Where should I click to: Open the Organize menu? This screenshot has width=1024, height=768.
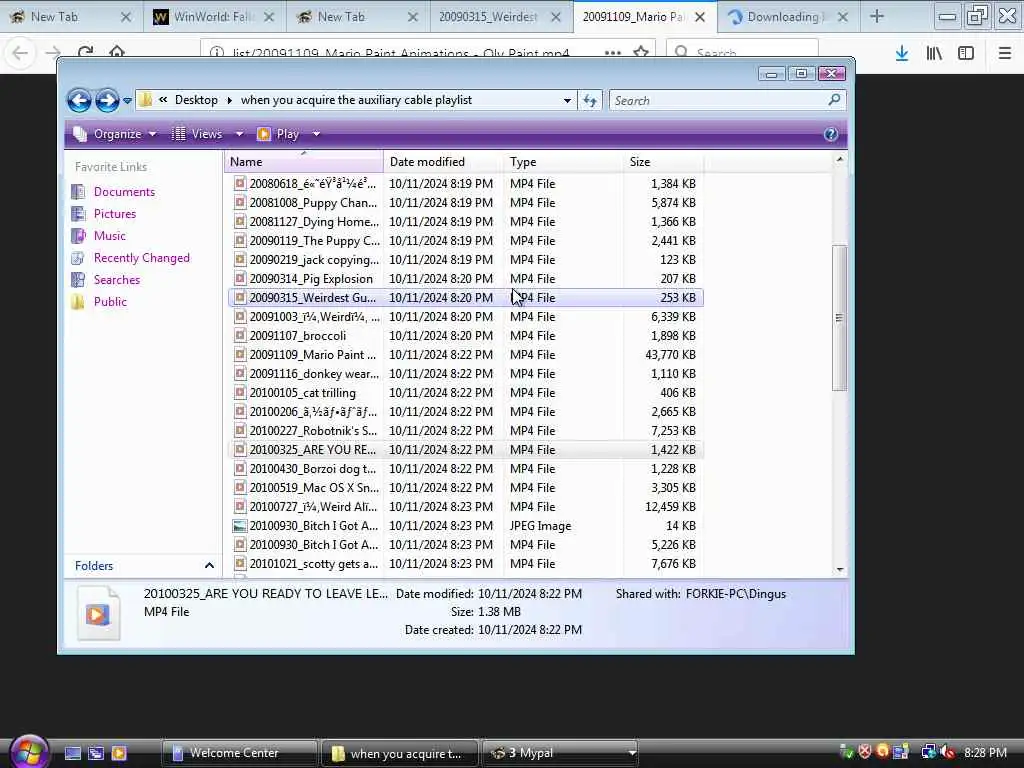coord(115,134)
